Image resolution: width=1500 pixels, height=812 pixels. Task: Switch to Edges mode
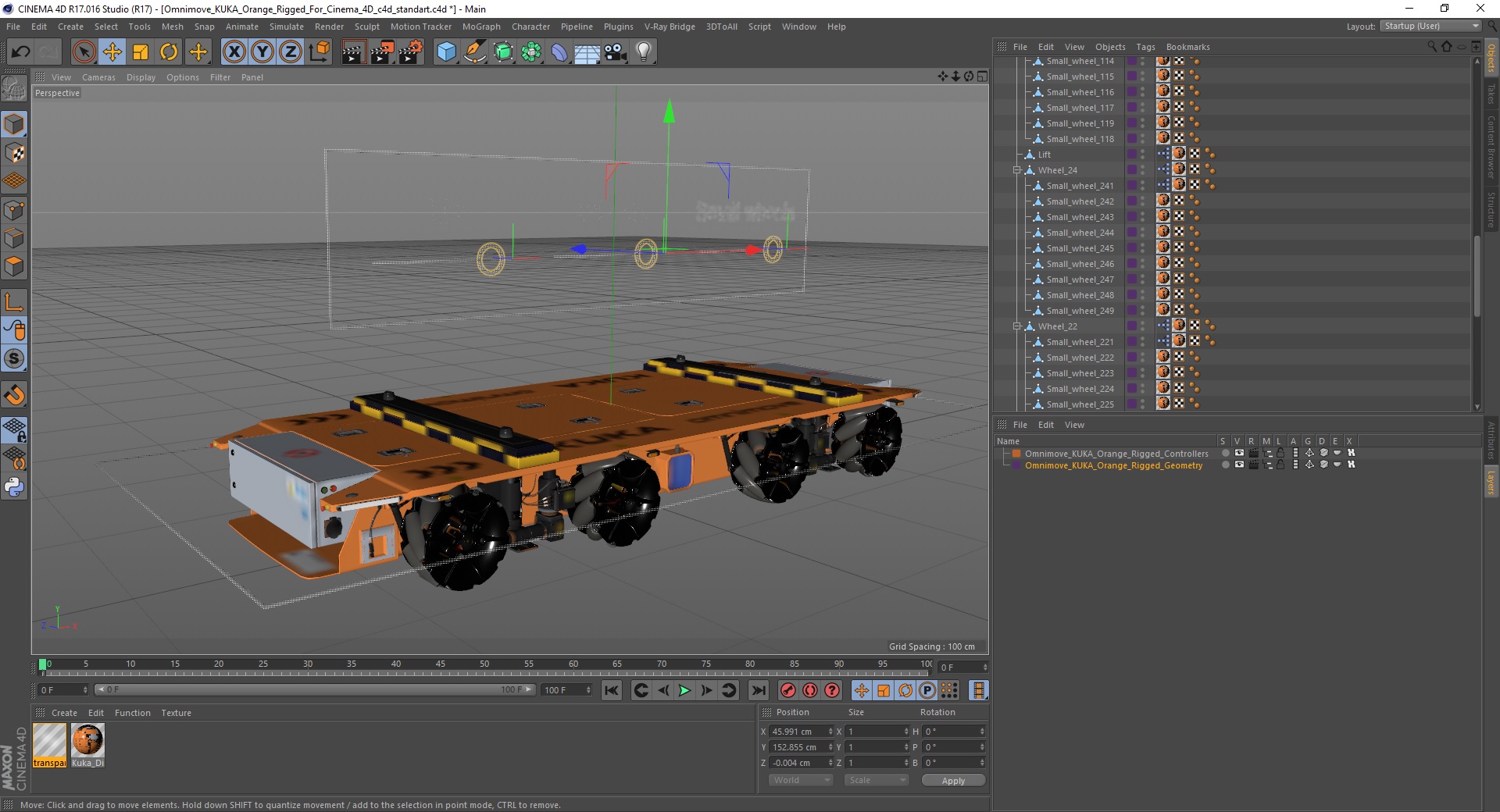click(x=14, y=238)
